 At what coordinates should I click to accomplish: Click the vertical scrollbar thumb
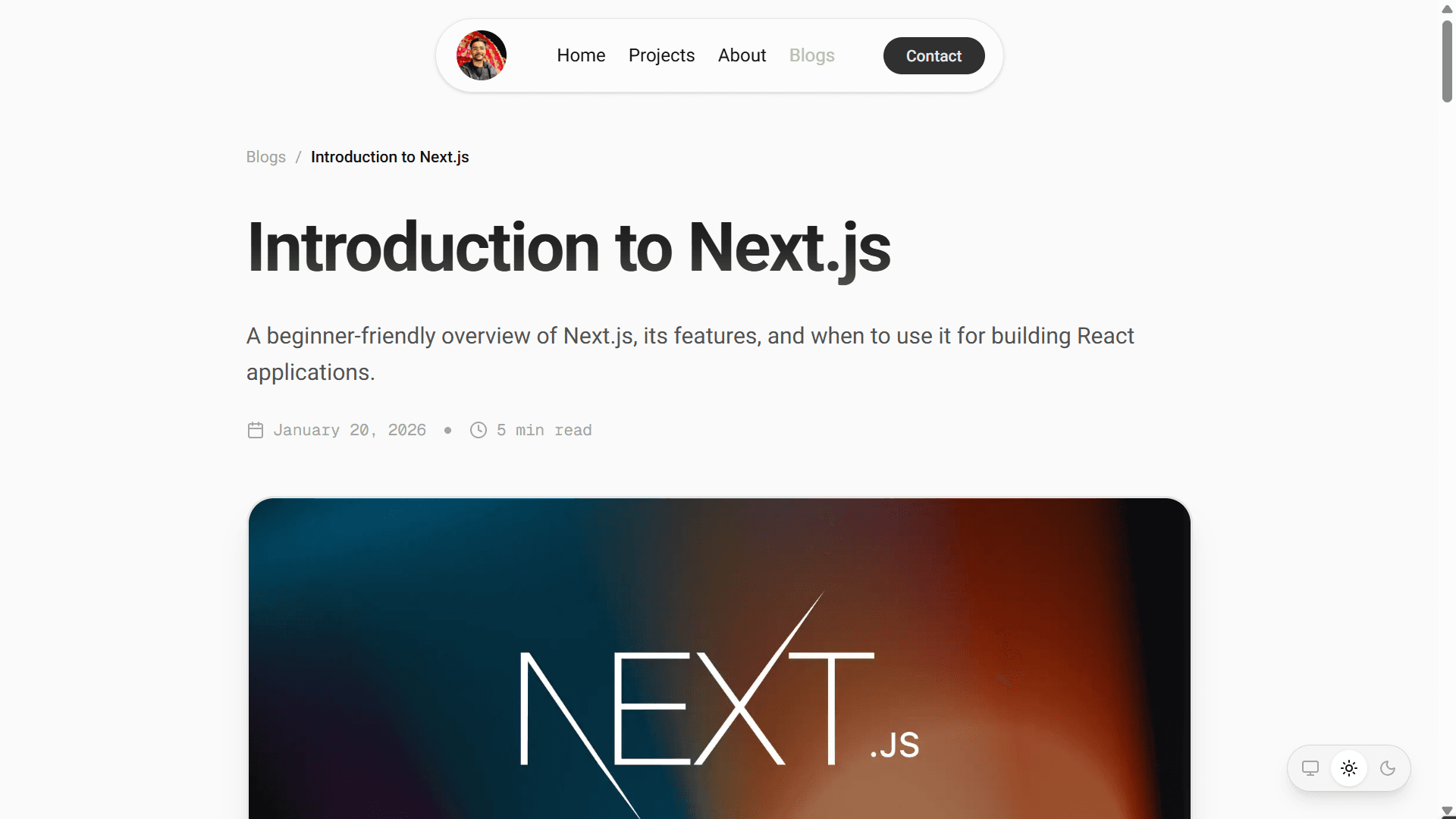tap(1447, 61)
